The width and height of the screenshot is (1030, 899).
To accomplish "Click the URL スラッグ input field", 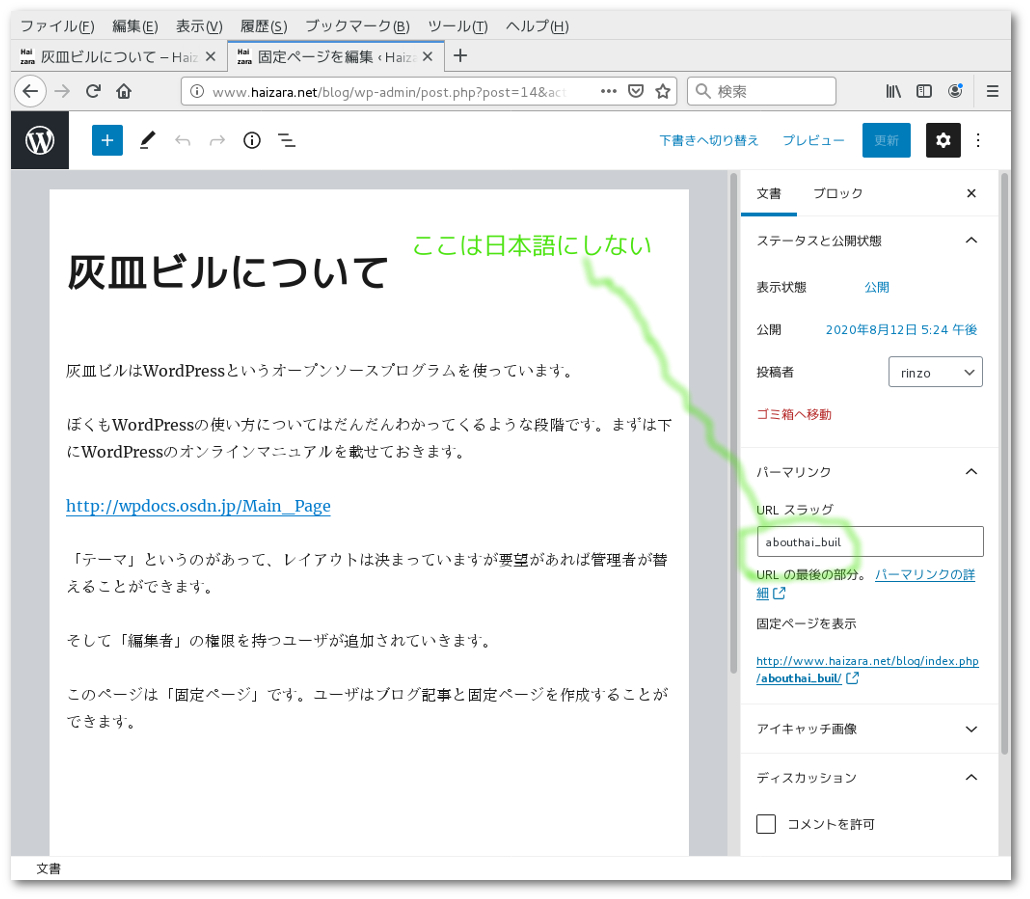I will (869, 542).
